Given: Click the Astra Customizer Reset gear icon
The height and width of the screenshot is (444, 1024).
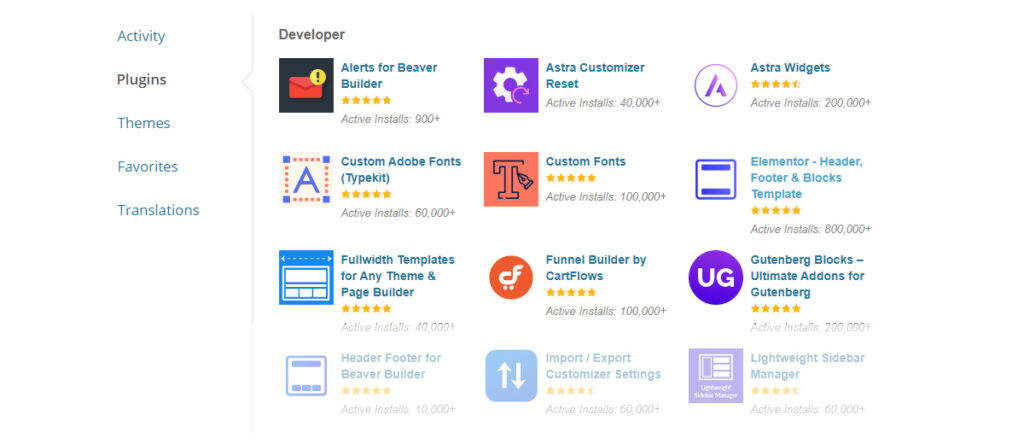Looking at the screenshot, I should 511,86.
